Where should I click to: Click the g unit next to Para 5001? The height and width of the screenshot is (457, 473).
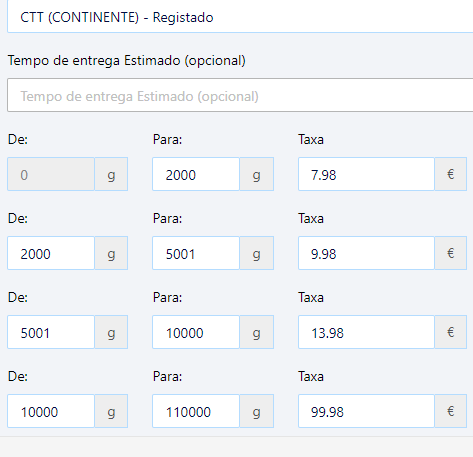pyautogui.click(x=257, y=253)
